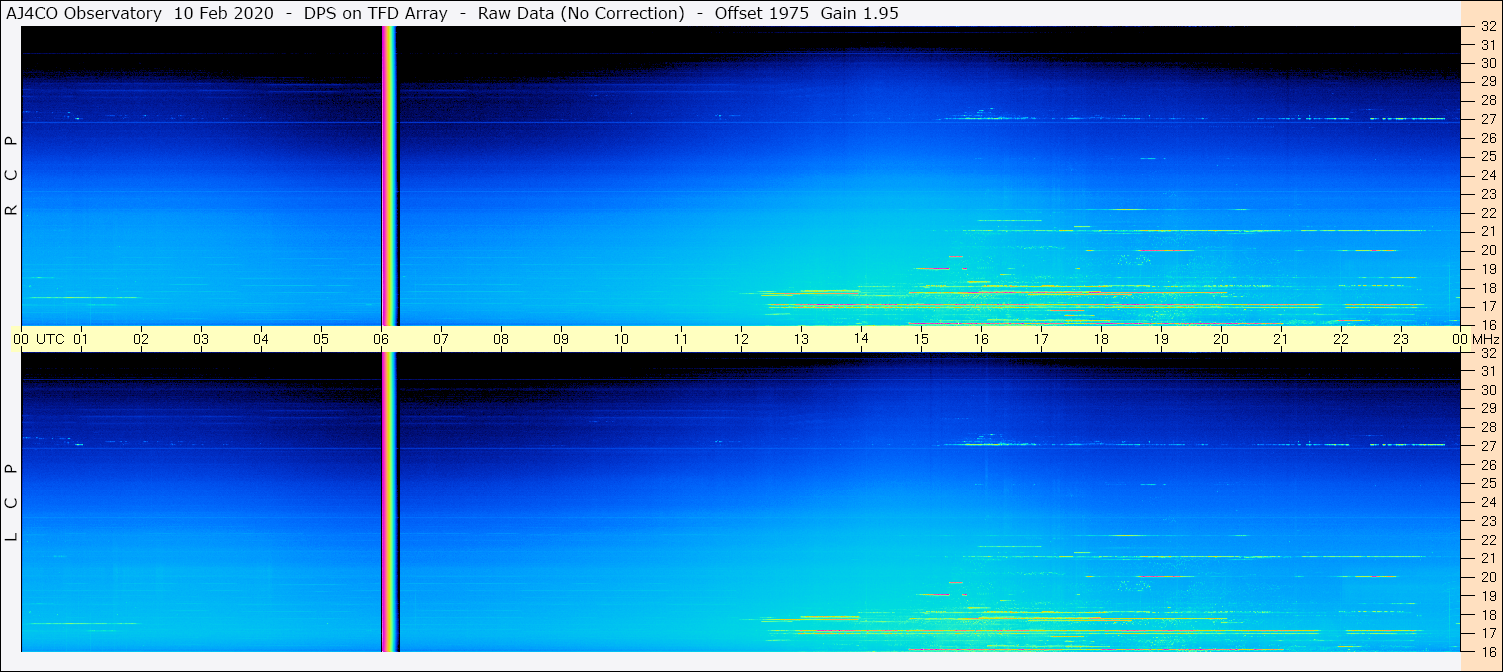Click the 20 MHz label on lower LCP scale

[1488, 577]
